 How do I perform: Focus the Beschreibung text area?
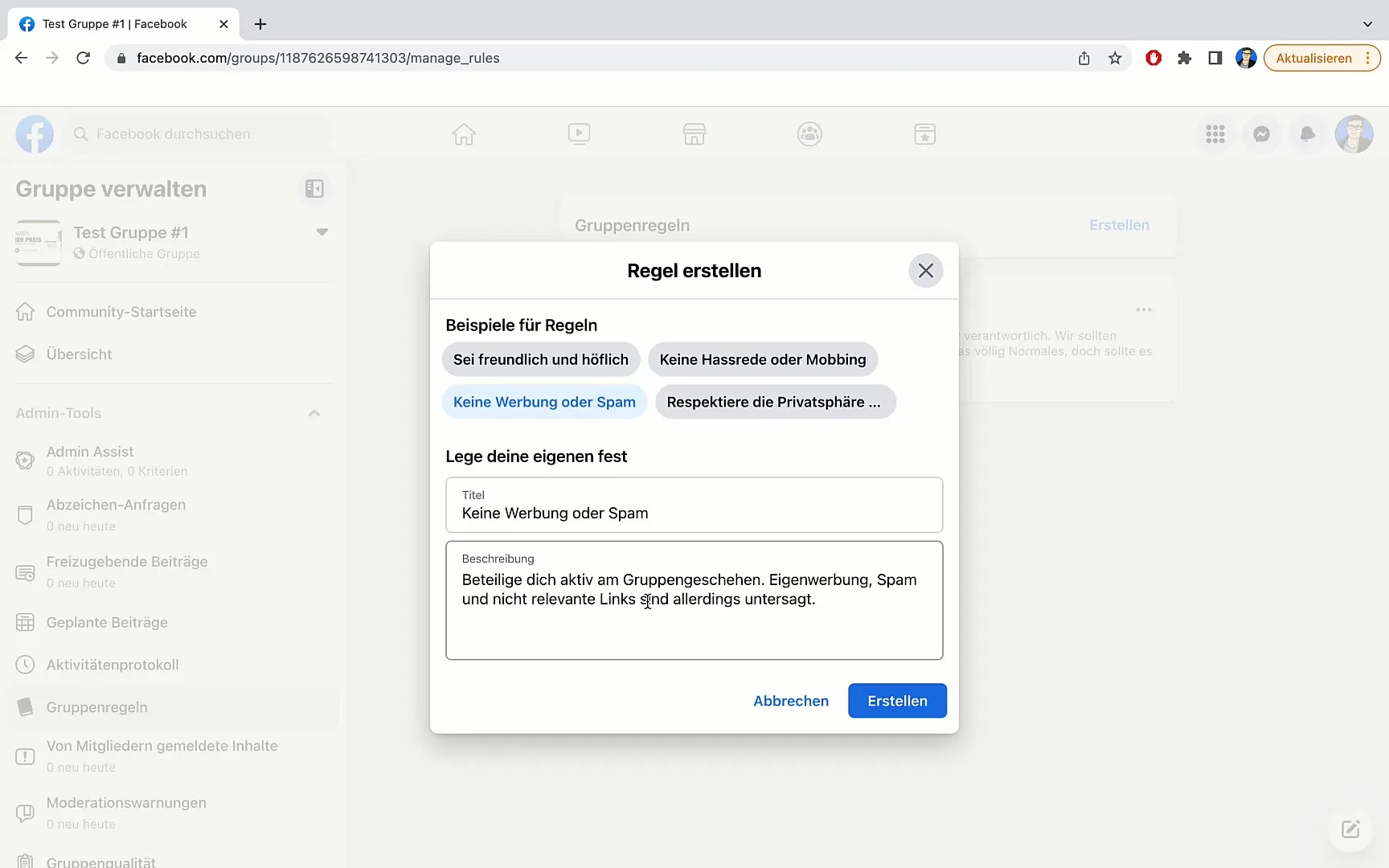694,600
